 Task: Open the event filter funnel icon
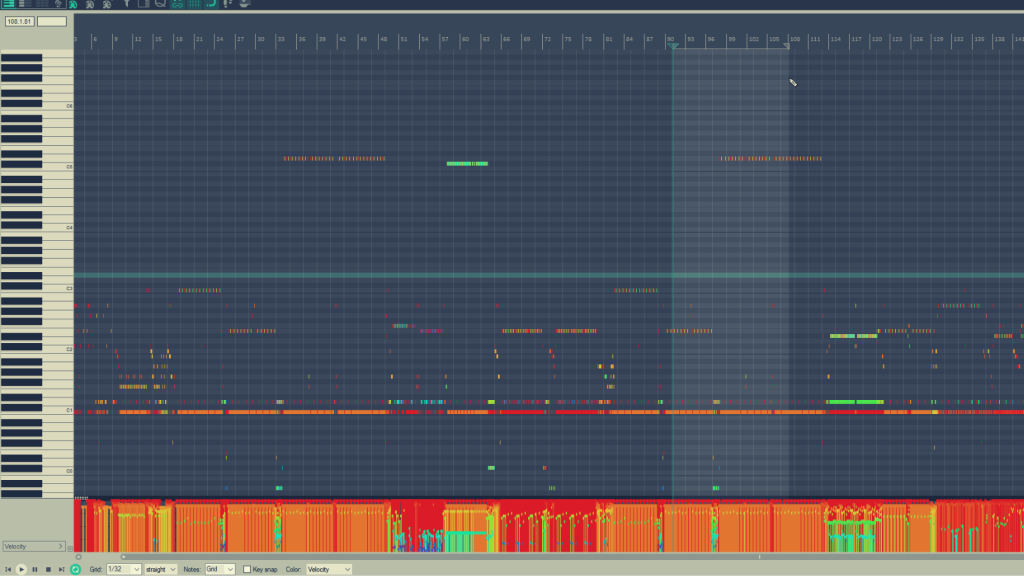tap(127, 3)
